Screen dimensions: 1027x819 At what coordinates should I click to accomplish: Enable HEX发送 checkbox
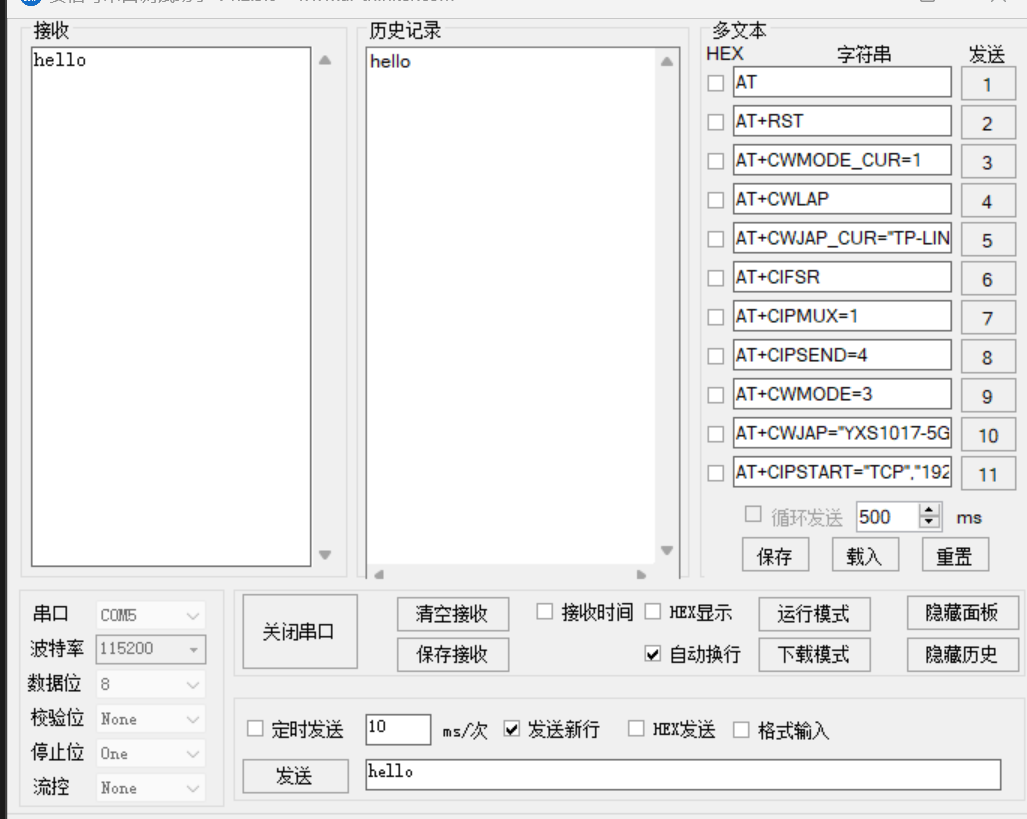pos(636,729)
